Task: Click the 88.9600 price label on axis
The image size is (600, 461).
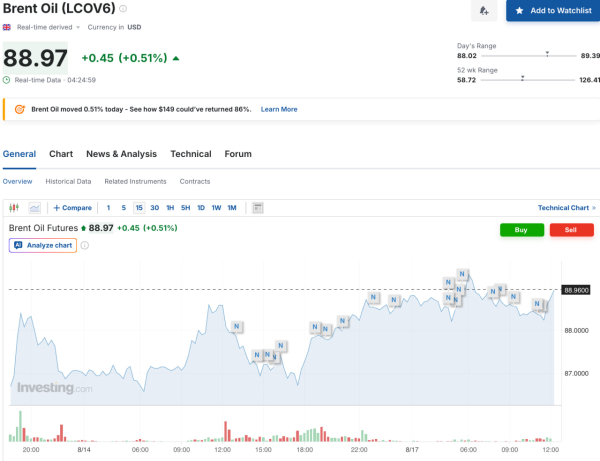Action: [576, 290]
